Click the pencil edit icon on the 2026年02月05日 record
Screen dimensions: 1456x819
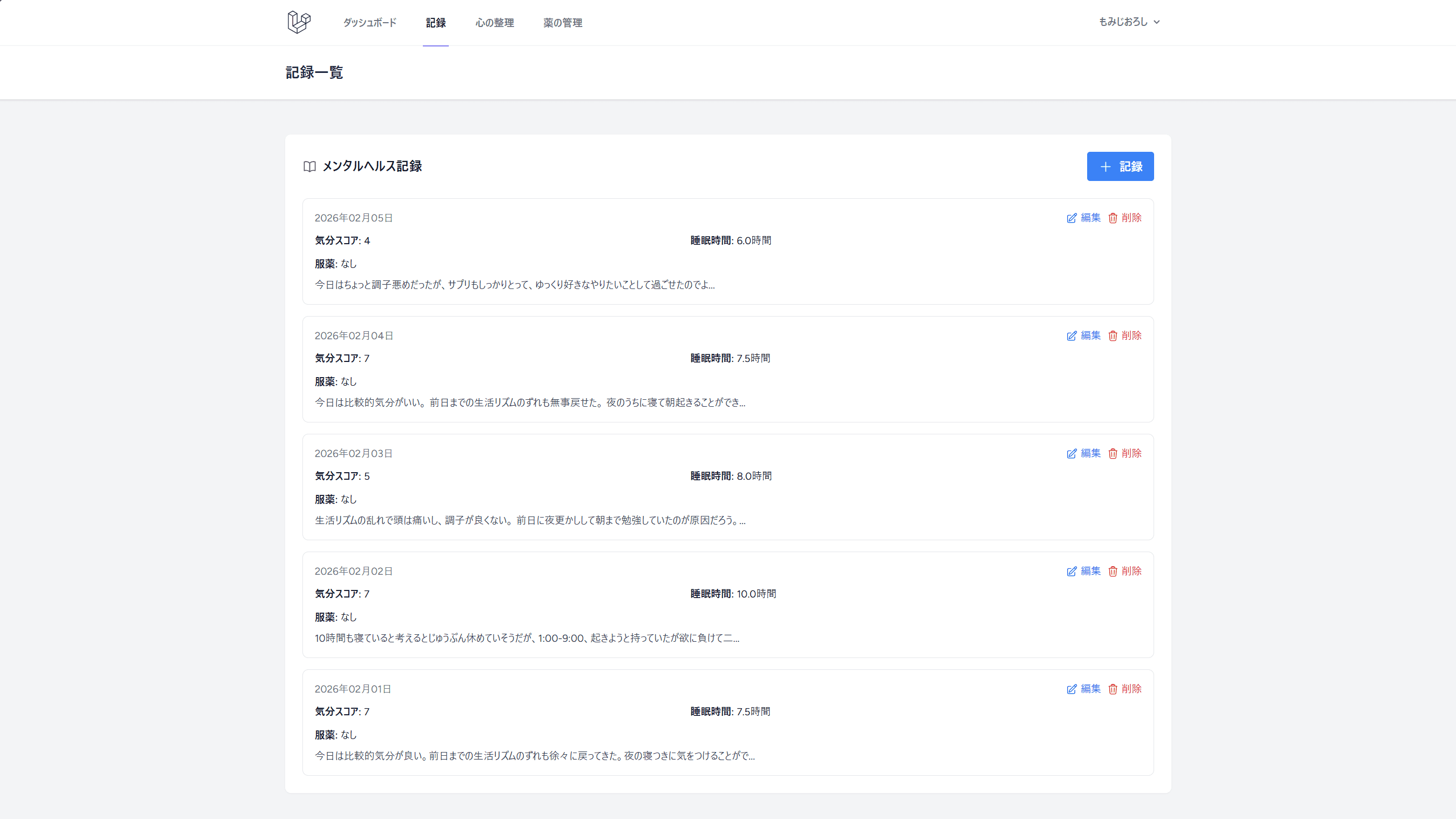1070,218
